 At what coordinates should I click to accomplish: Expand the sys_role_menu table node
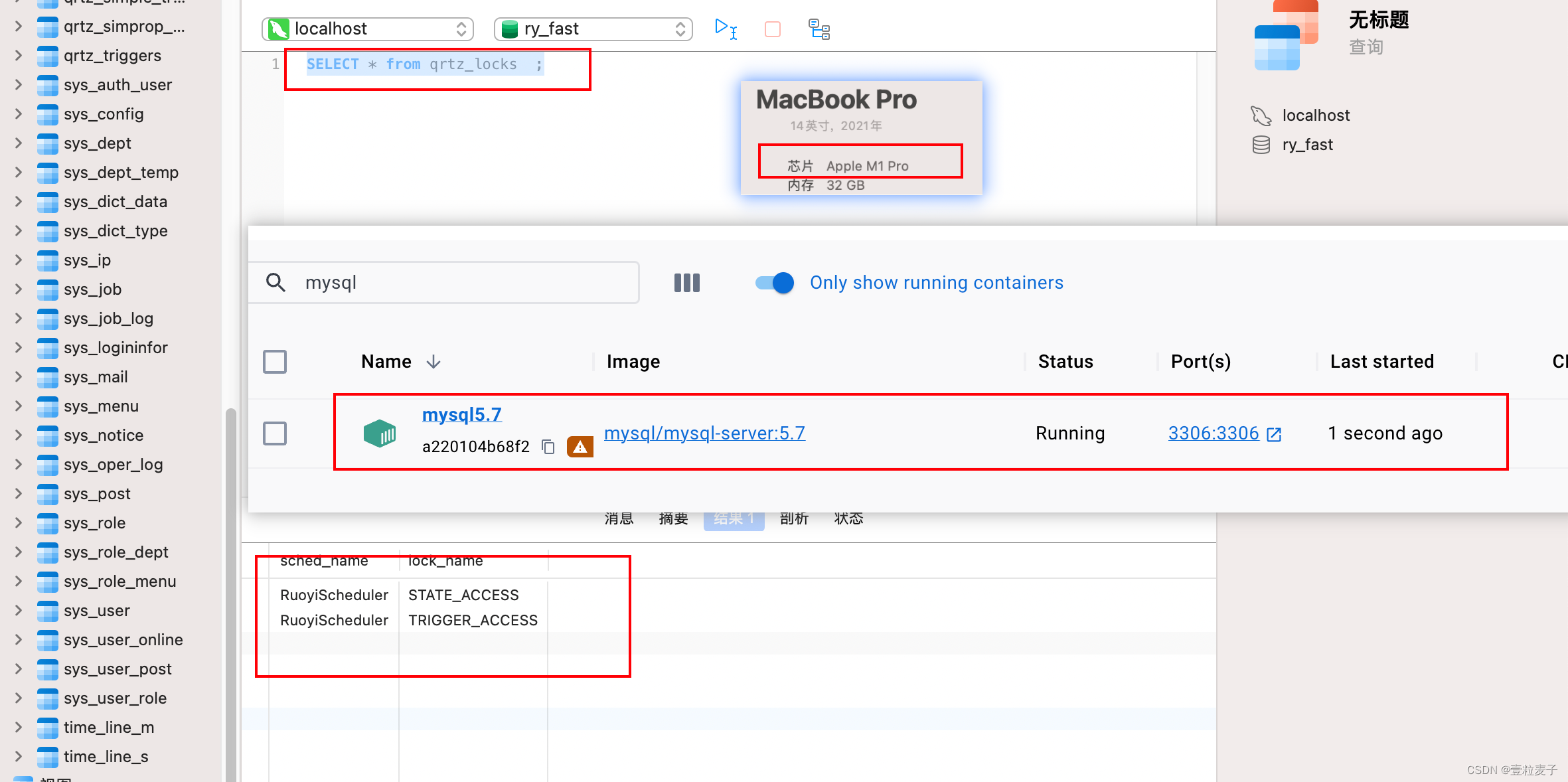[x=19, y=582]
